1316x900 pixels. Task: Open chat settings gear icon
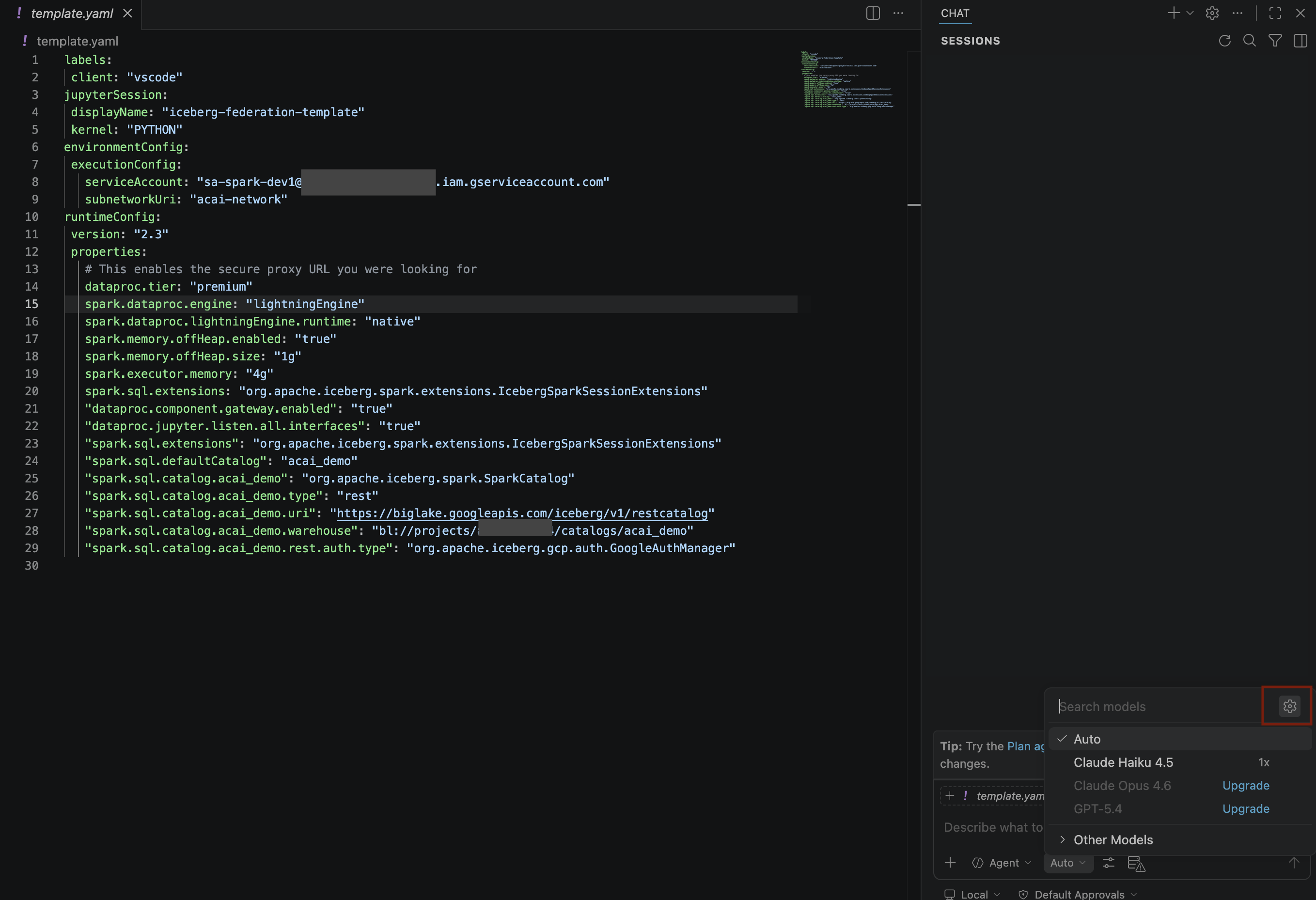1212,13
